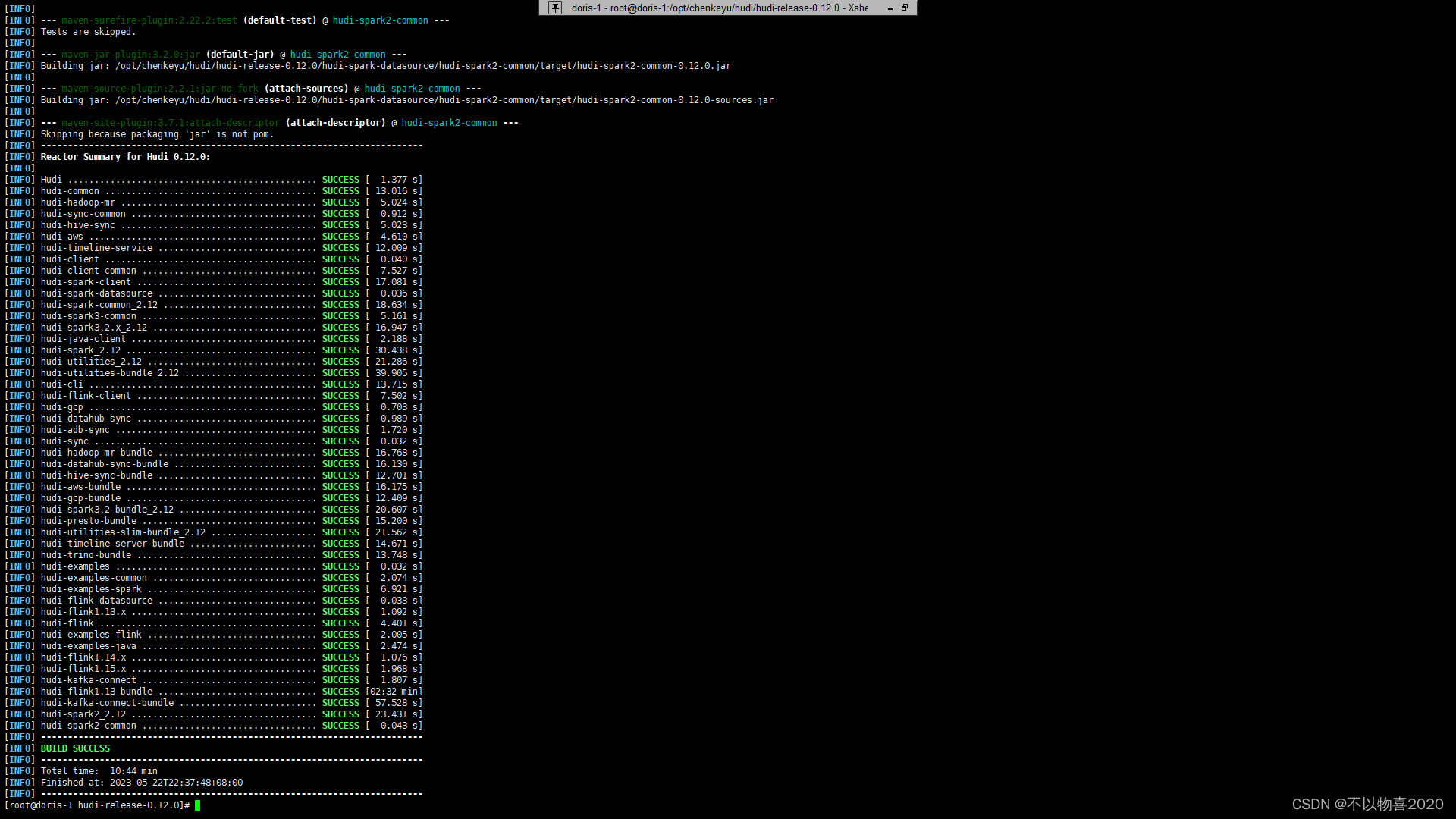Click the 'Total time: 10:44 min' line
1456x819 pixels.
99,771
